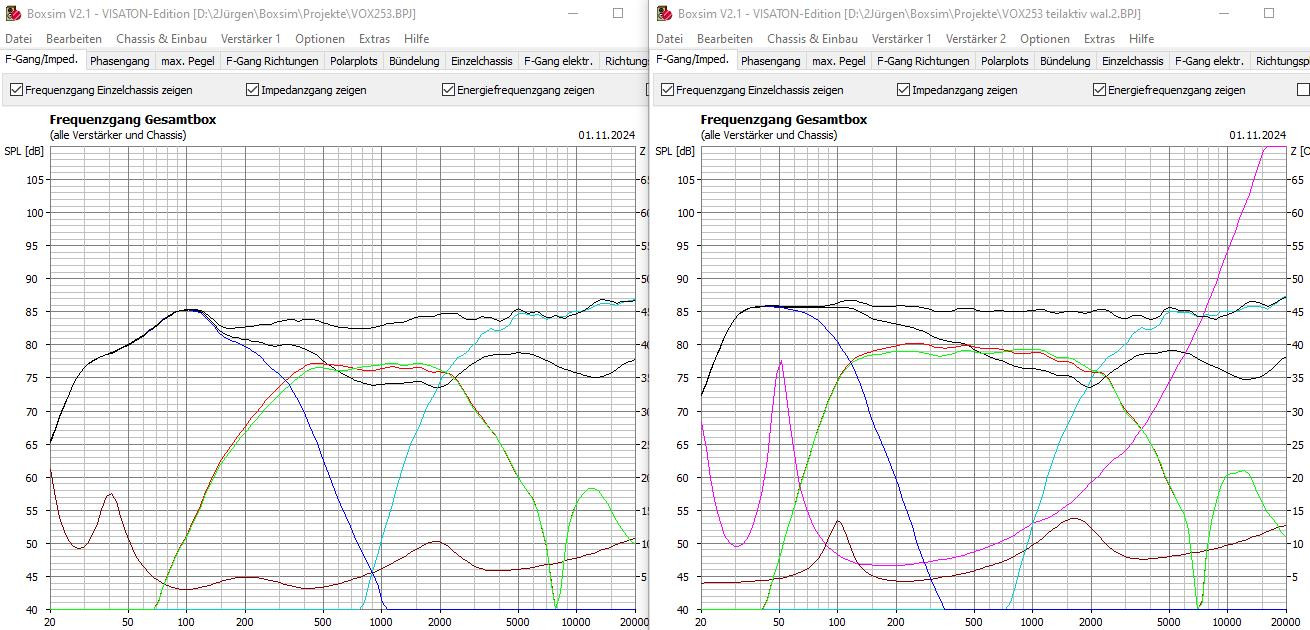
Task: Switch to Phasengang tab in left window
Action: tap(119, 61)
